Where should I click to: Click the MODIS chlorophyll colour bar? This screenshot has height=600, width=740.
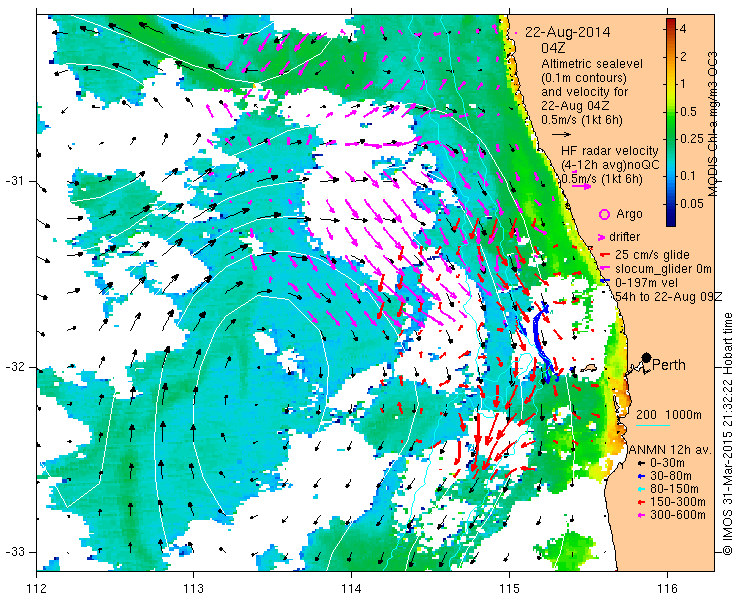(671, 122)
